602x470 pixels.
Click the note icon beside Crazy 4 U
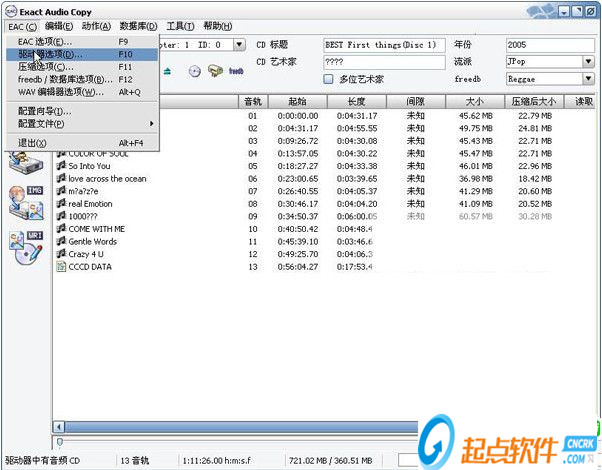coord(61,254)
